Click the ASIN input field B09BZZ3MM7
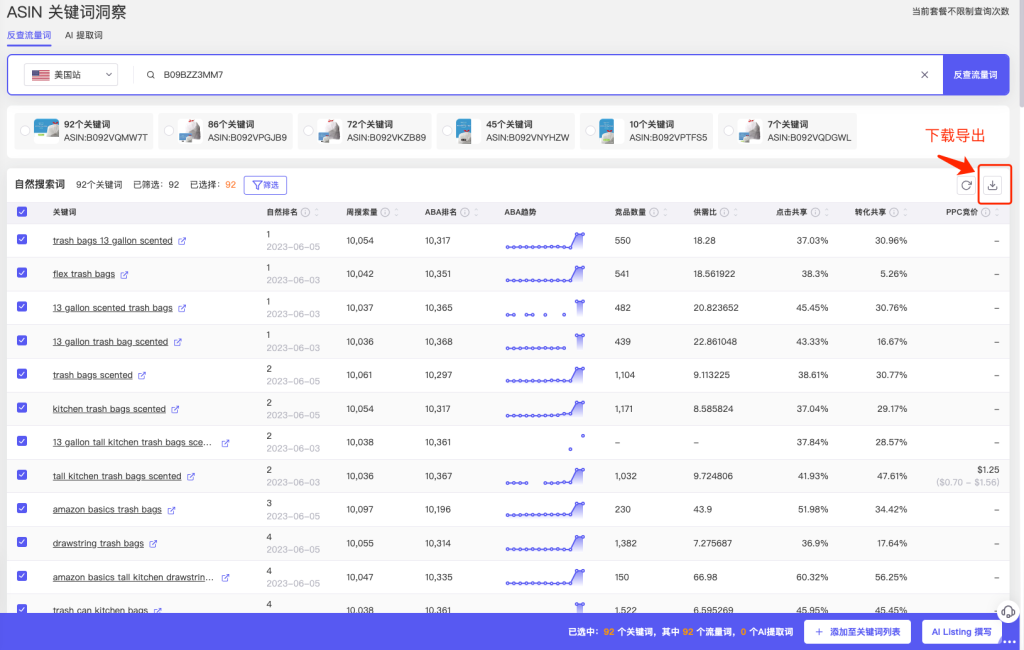This screenshot has height=650, width=1024. pyautogui.click(x=536, y=75)
